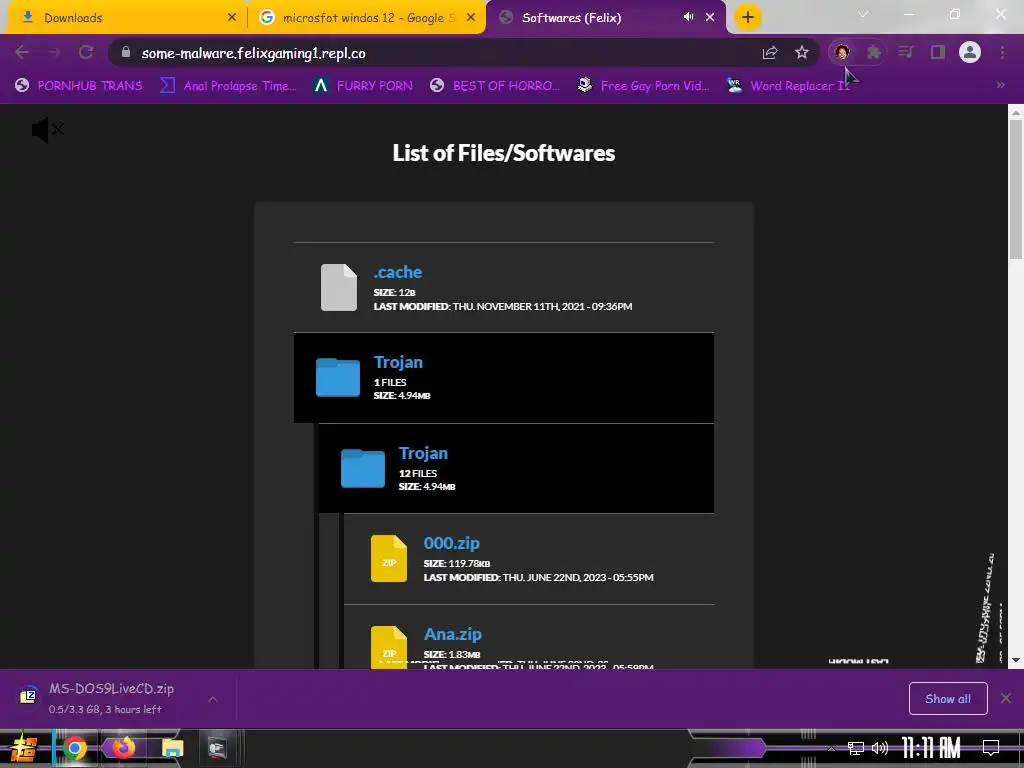Click the 1 FILES Trojan folder icon

338,377
